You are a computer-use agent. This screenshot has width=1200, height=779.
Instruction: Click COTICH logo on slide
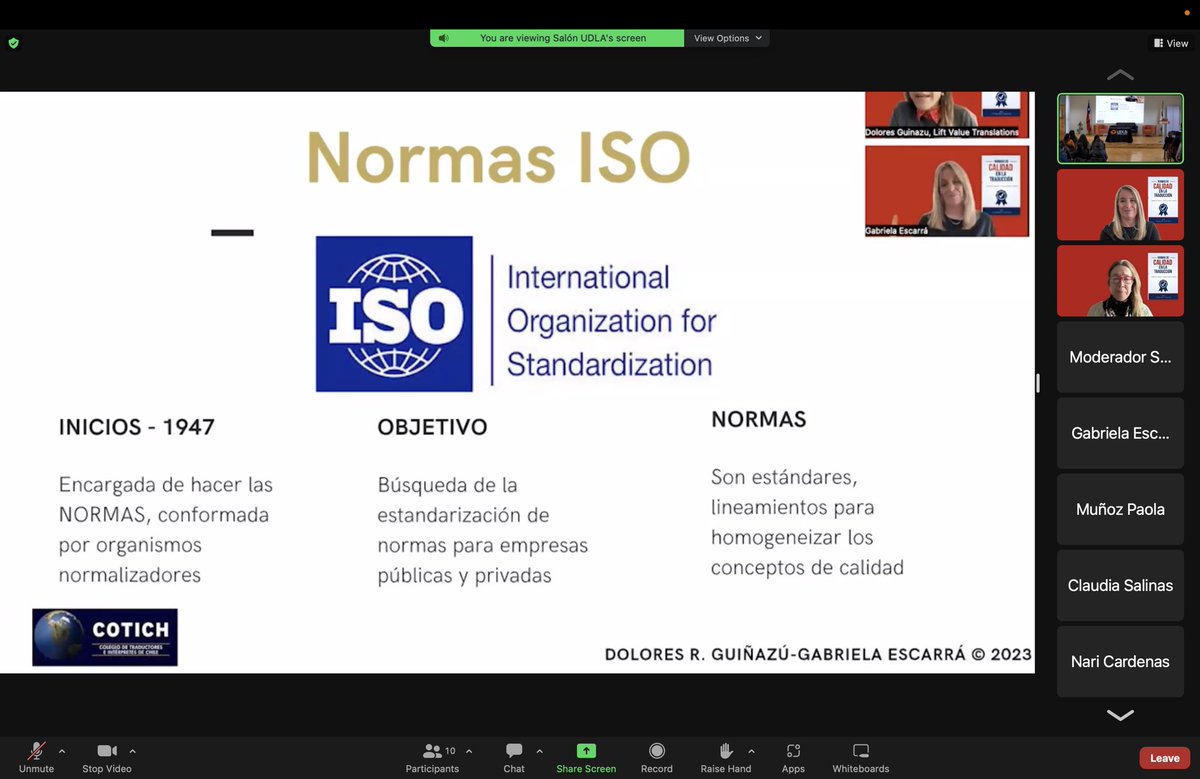(x=105, y=637)
